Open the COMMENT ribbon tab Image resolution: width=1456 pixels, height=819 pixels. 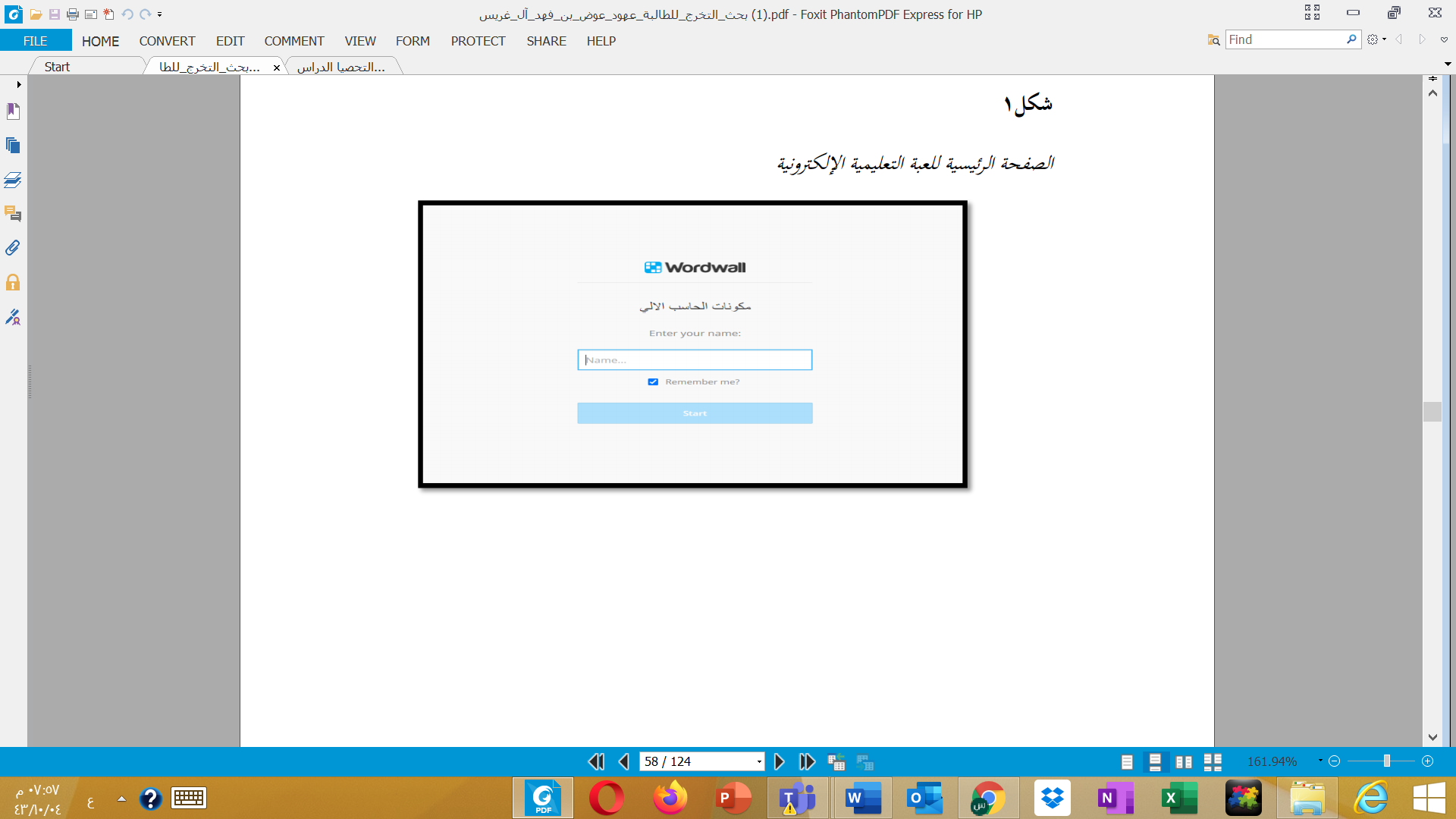tap(294, 41)
